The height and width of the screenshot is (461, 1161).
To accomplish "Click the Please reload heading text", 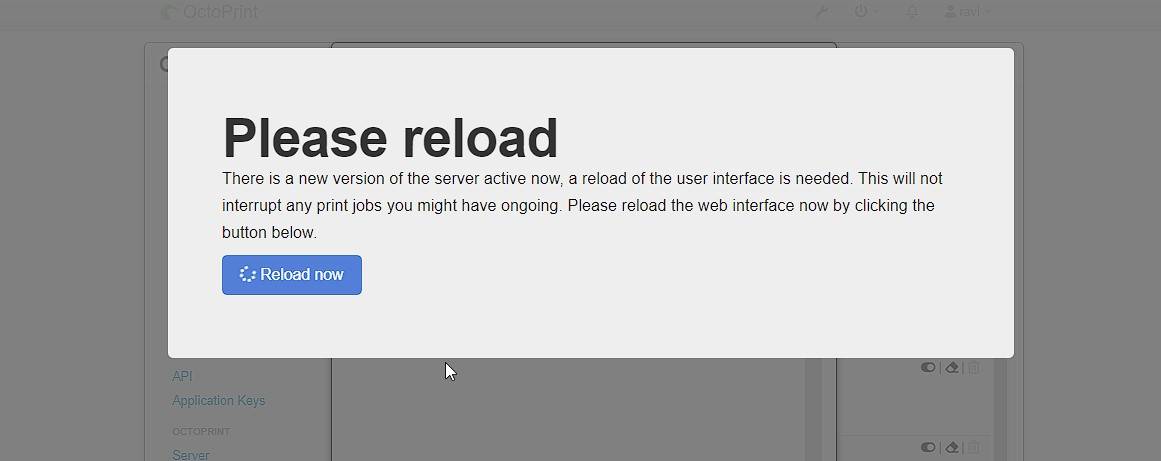I will (x=390, y=138).
